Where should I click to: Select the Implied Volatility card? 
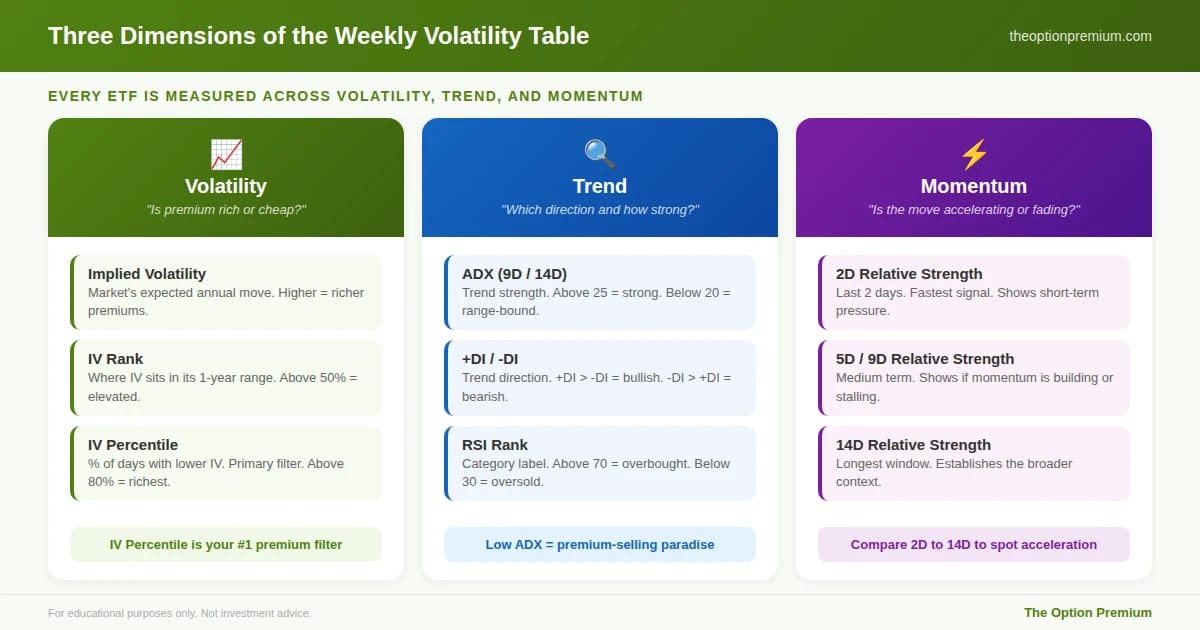point(226,292)
